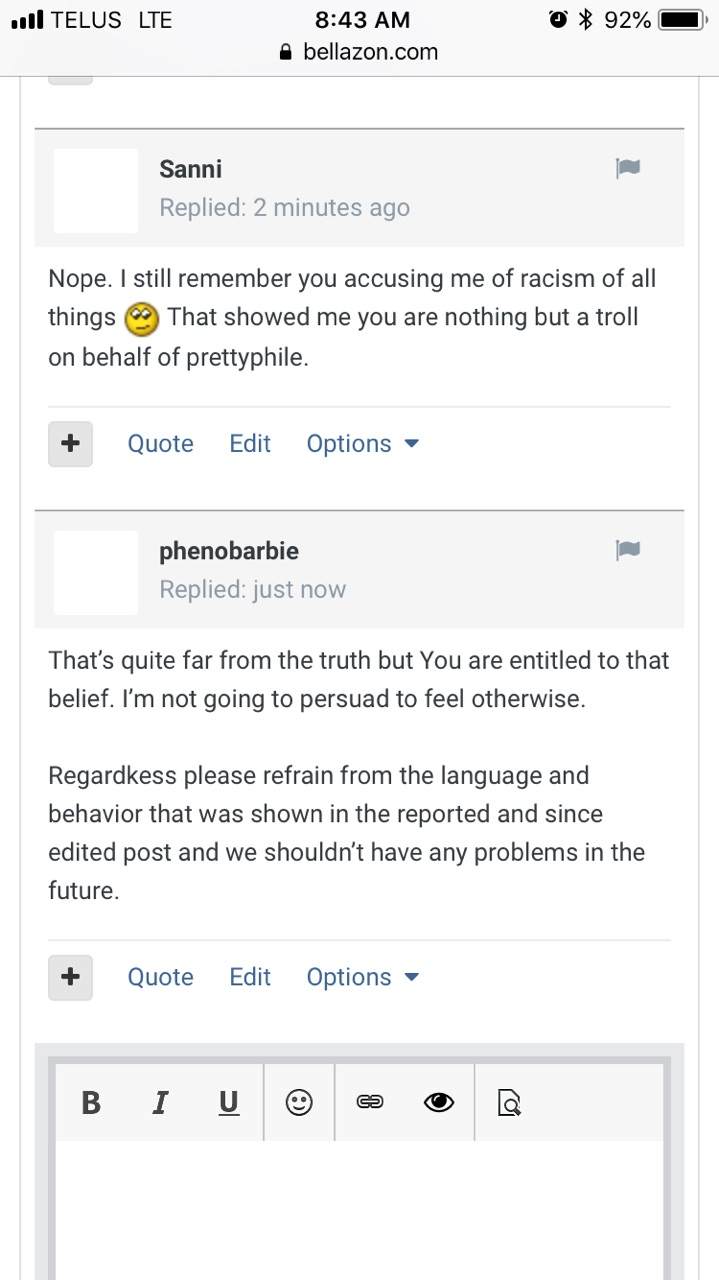This screenshot has height=1280, width=719.
Task: Flag Sanni's reply as inappropriate
Action: tap(628, 168)
